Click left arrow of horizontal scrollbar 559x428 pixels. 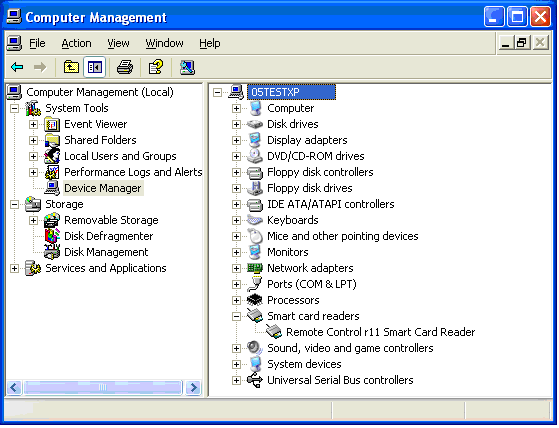(15, 387)
